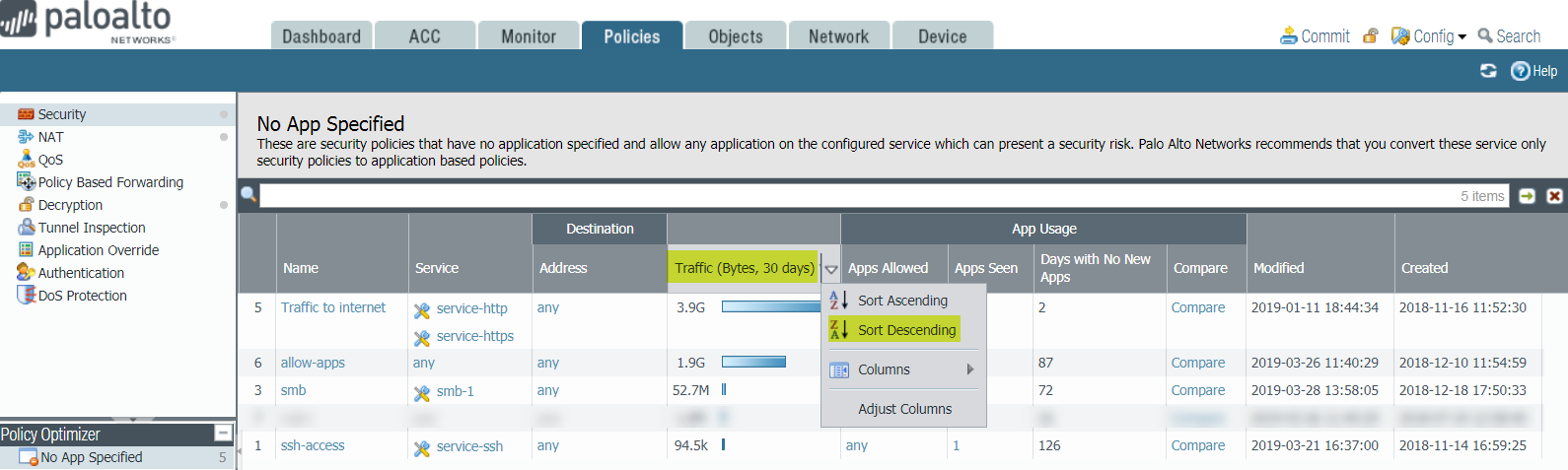Select Decryption in the policy sidebar
The height and width of the screenshot is (470, 1568).
(x=70, y=205)
